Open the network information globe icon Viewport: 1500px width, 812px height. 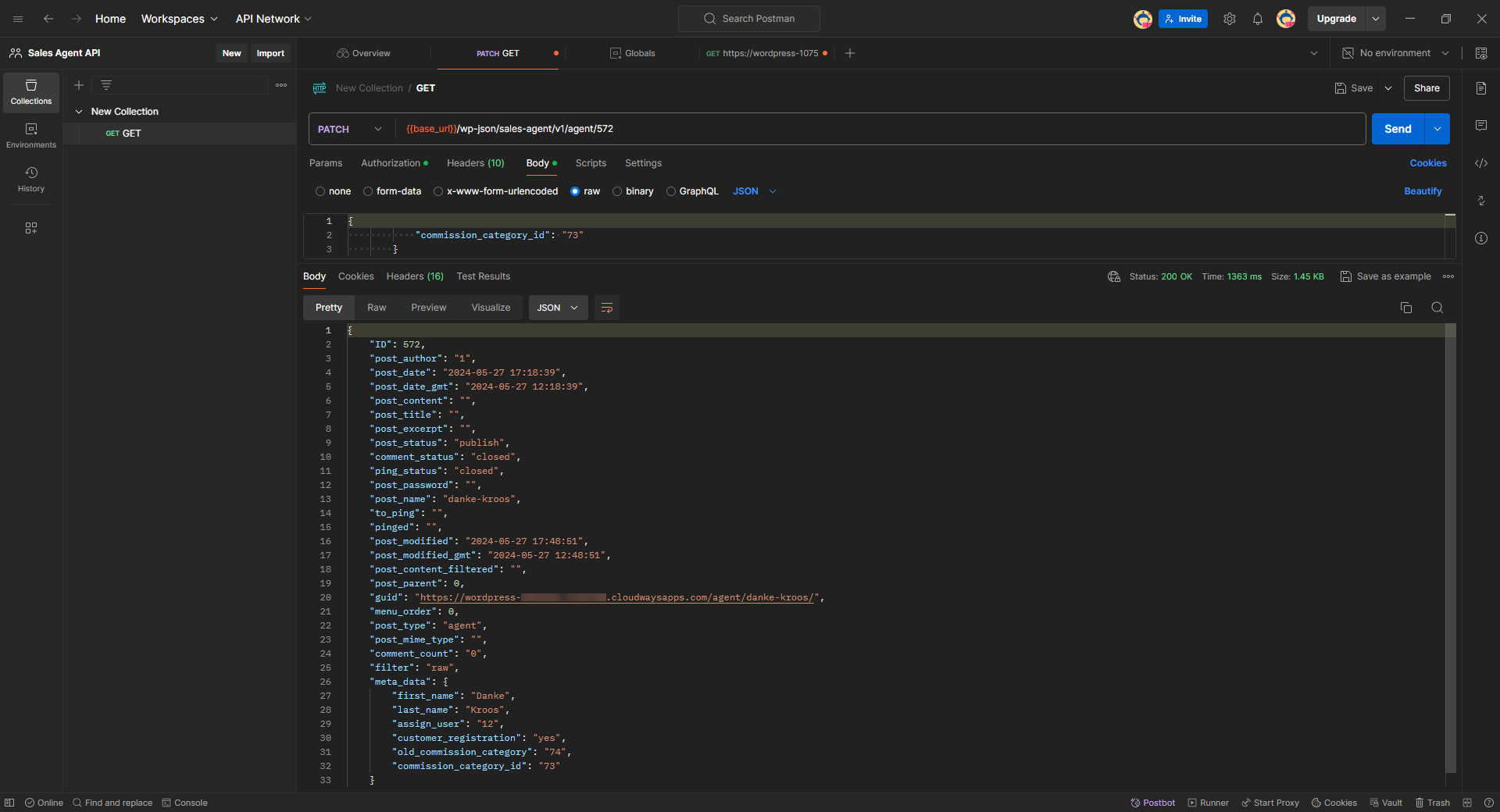pyautogui.click(x=1114, y=276)
